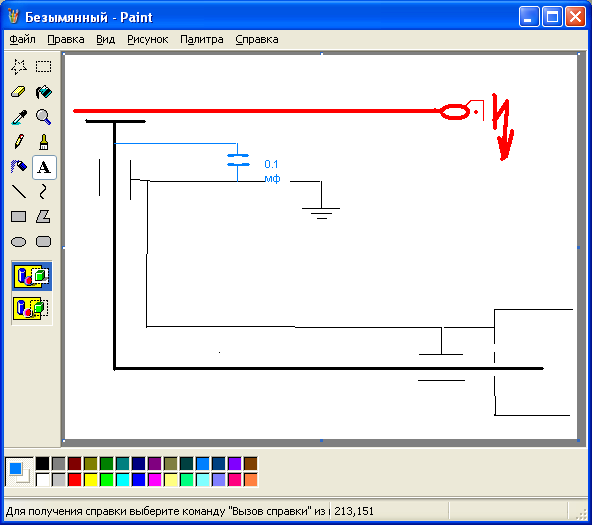Screen dimensions: 592x525
Task: Choose the bright green color swatch
Action: (x=106, y=480)
